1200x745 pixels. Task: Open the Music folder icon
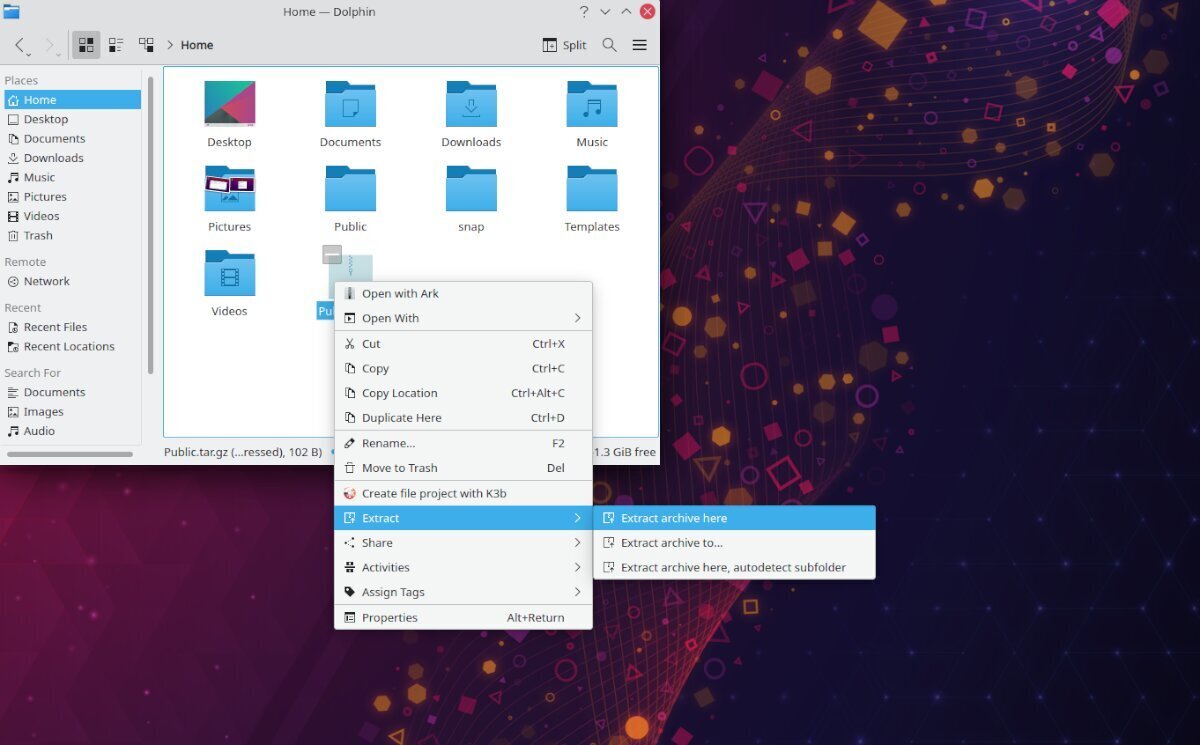[x=592, y=105]
